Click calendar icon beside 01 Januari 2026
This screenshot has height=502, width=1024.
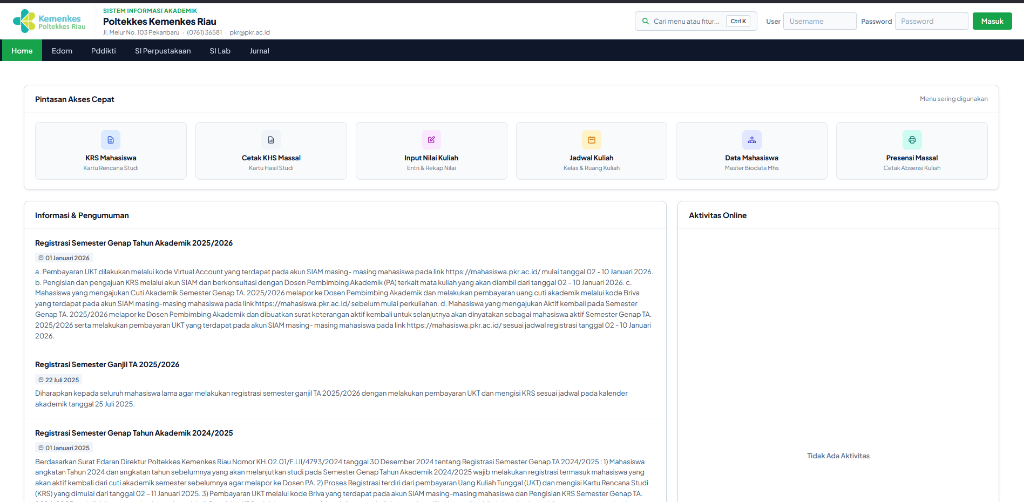[x=41, y=258]
